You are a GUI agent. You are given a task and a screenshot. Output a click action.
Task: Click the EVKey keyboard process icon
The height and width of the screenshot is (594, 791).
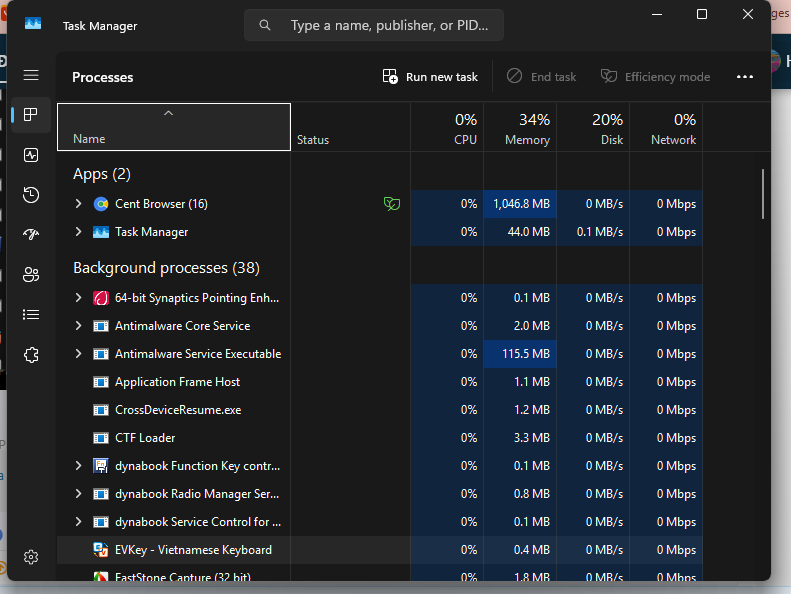(x=101, y=550)
